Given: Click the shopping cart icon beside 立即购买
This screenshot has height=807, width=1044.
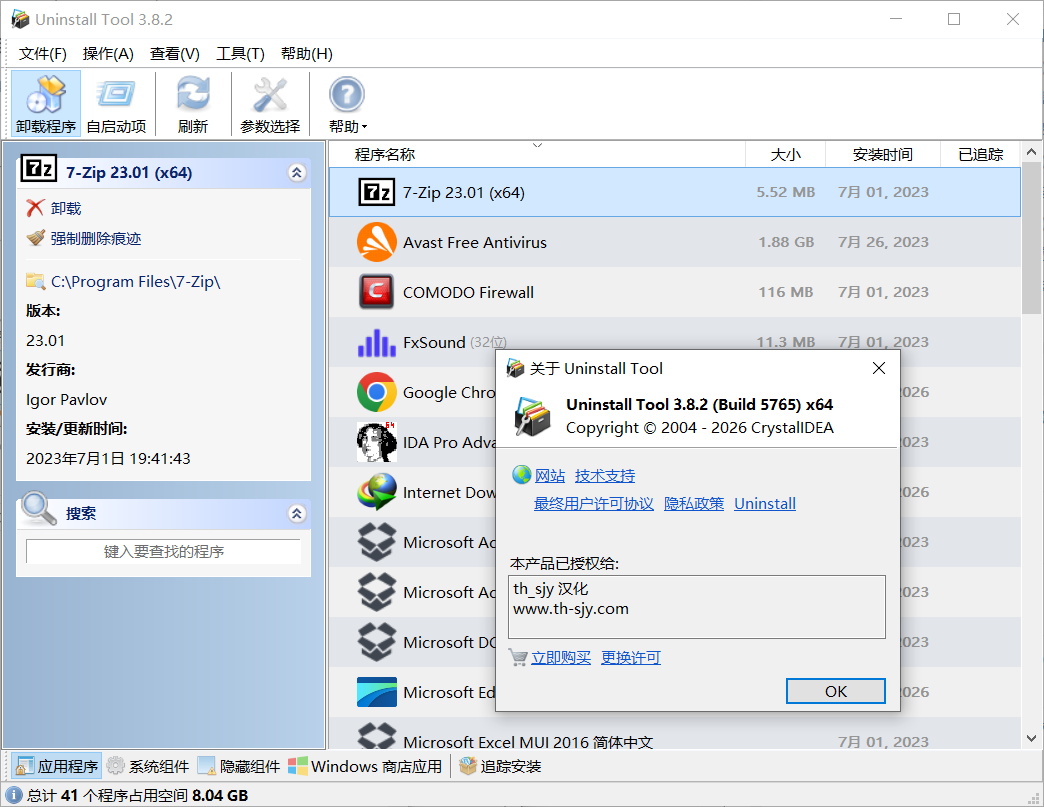Looking at the screenshot, I should pyautogui.click(x=518, y=657).
